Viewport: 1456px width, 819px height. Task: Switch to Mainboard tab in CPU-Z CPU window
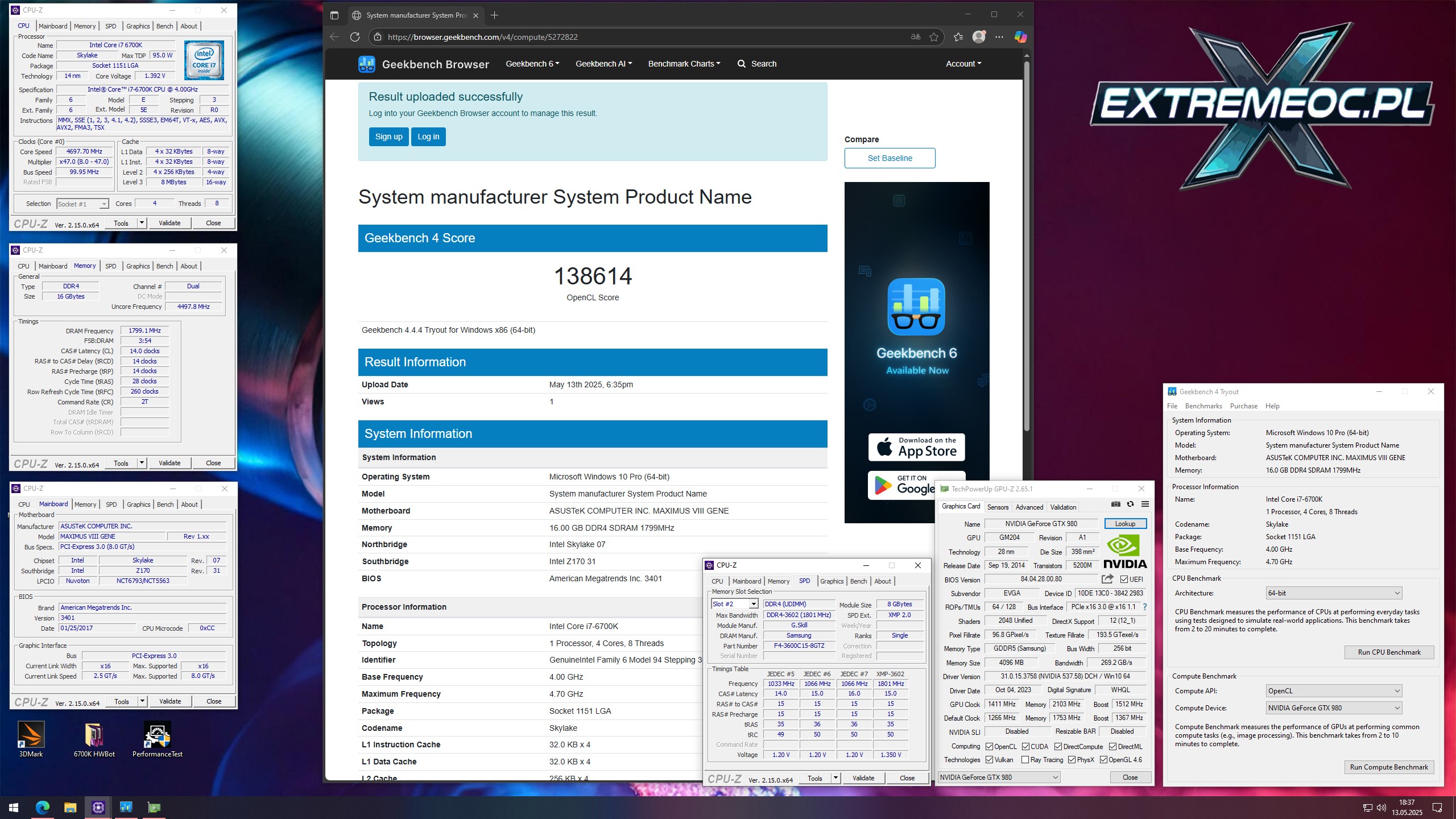[x=53, y=26]
